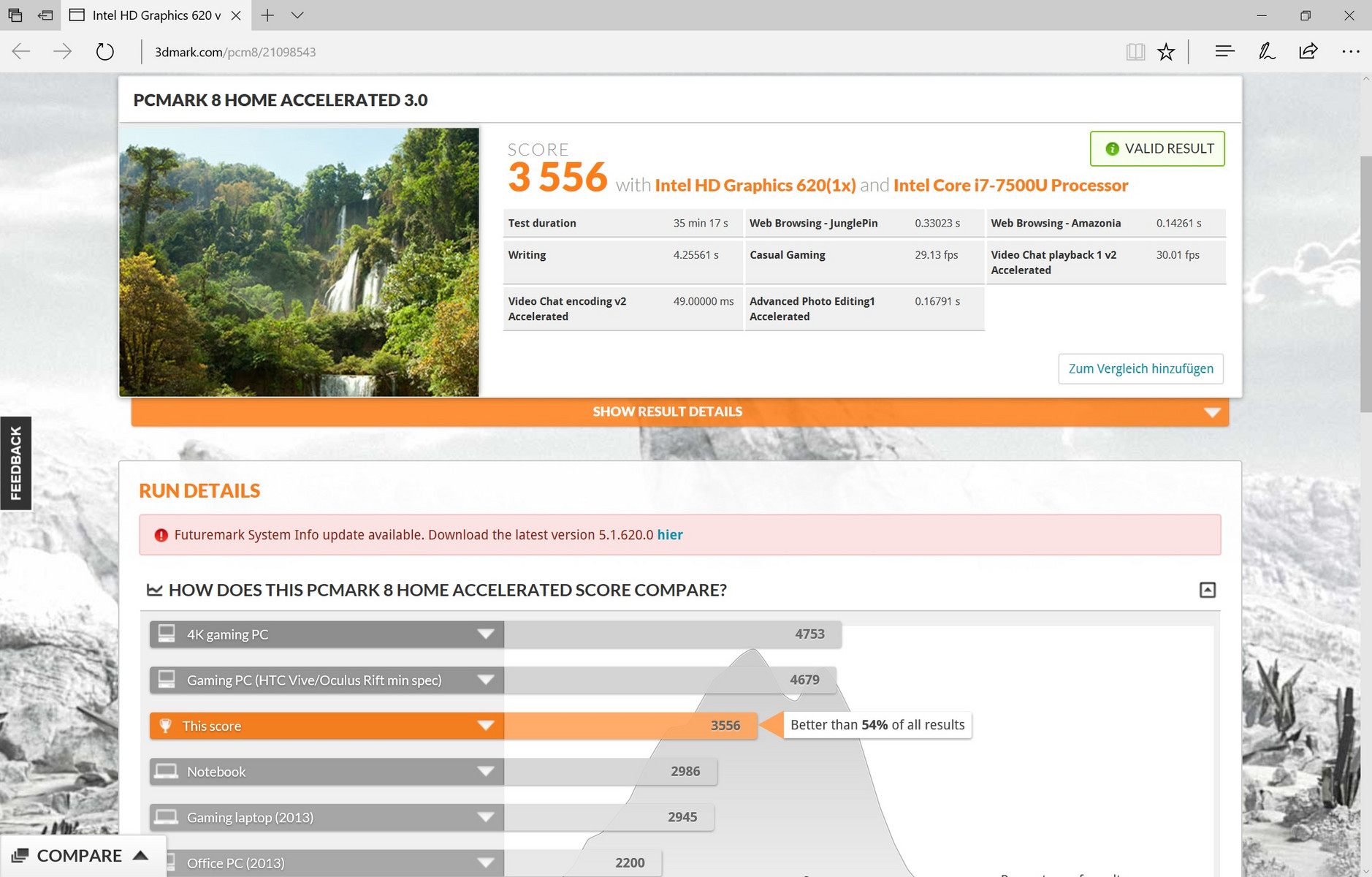Click the COMPARE stacked-cards icon

click(x=20, y=856)
